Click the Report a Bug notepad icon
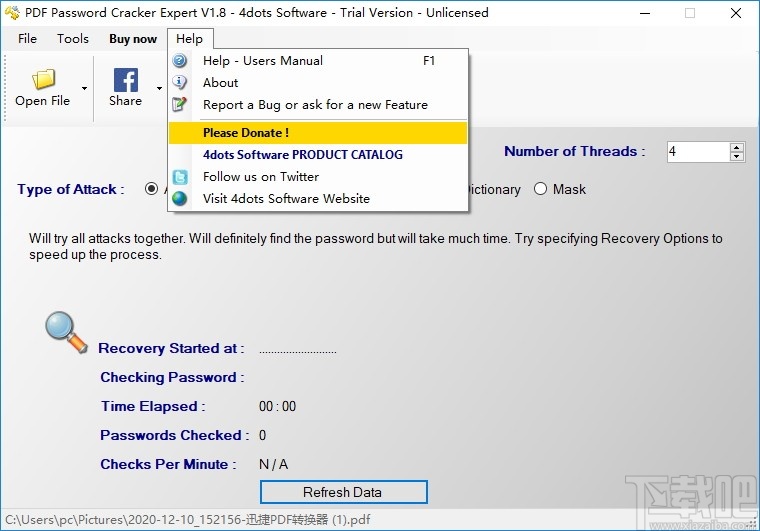This screenshot has width=760, height=531. coord(180,104)
